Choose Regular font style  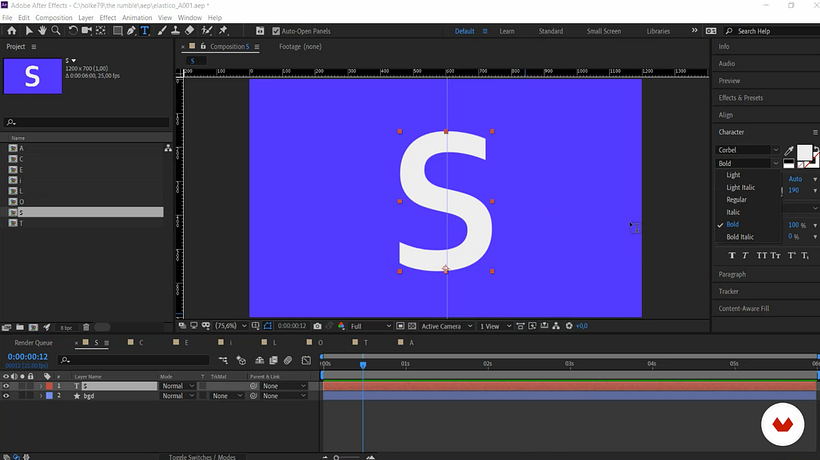coord(736,200)
